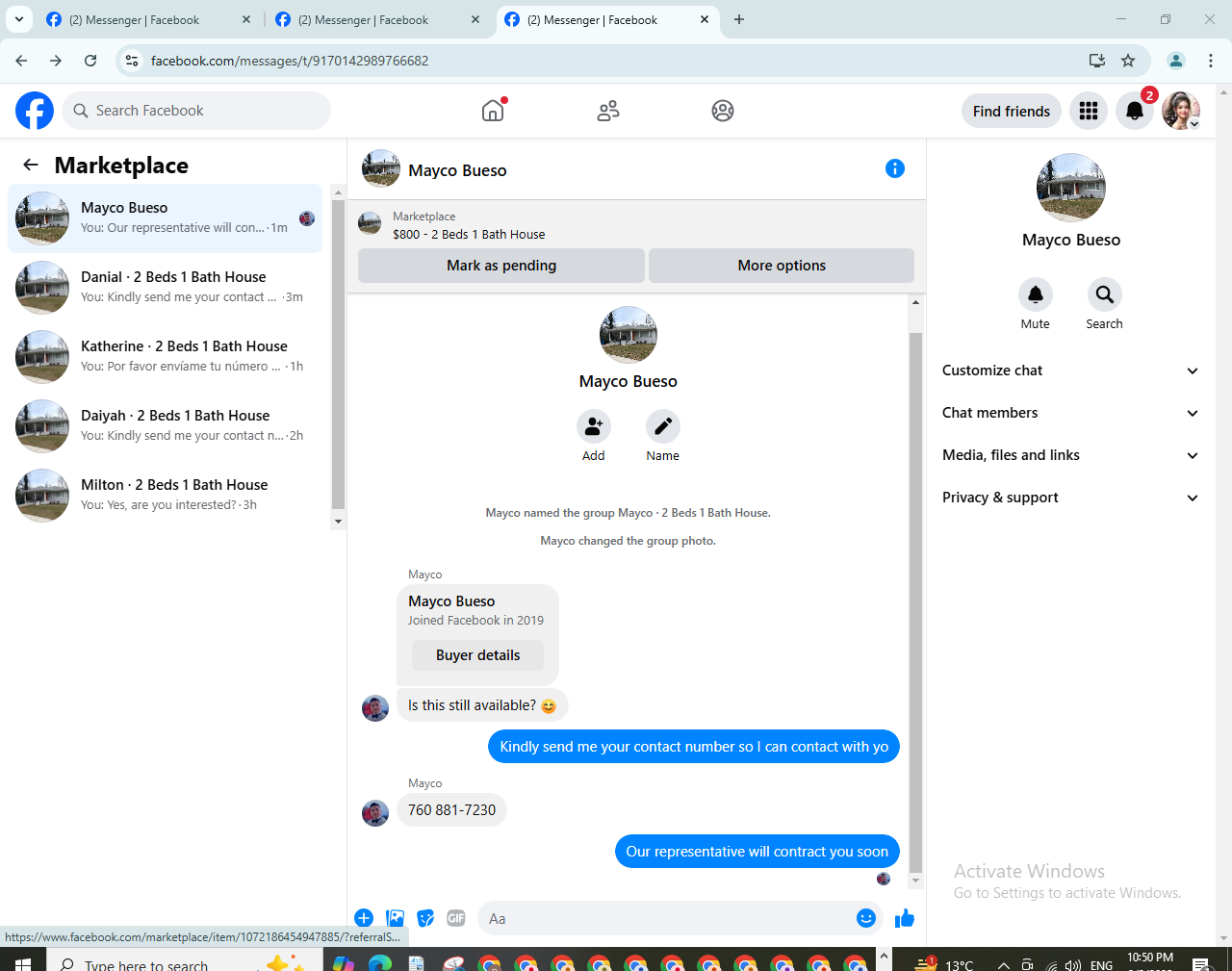Click the 'Kindly send me your contact number' message
This screenshot has height=971, width=1232.
click(x=694, y=747)
